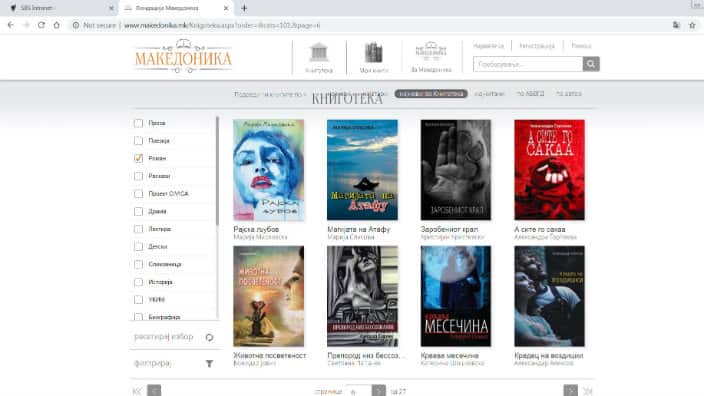Open the Книготека temple icon in header
The width and height of the screenshot is (704, 396).
319,52
